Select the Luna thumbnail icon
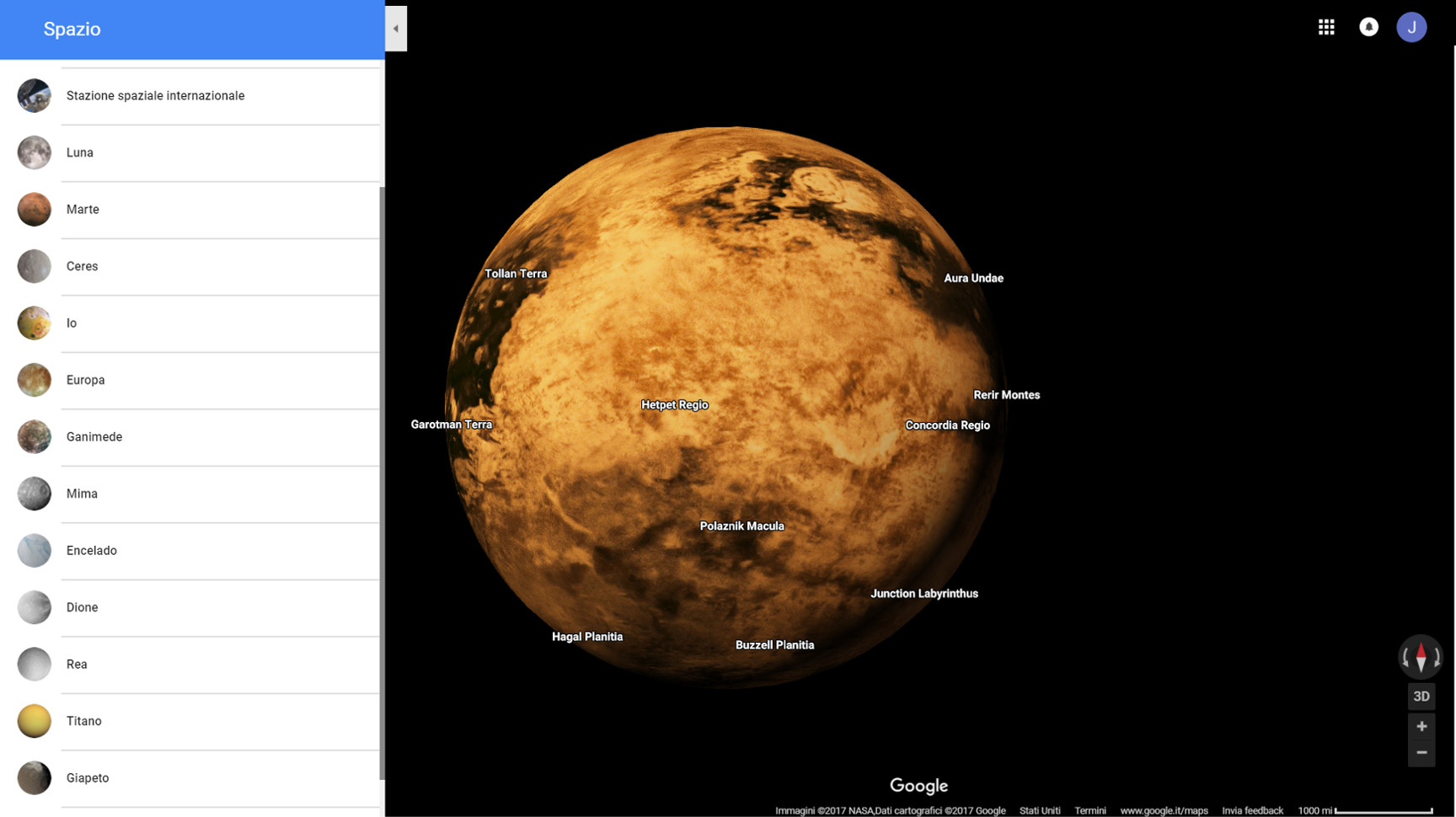 (34, 152)
